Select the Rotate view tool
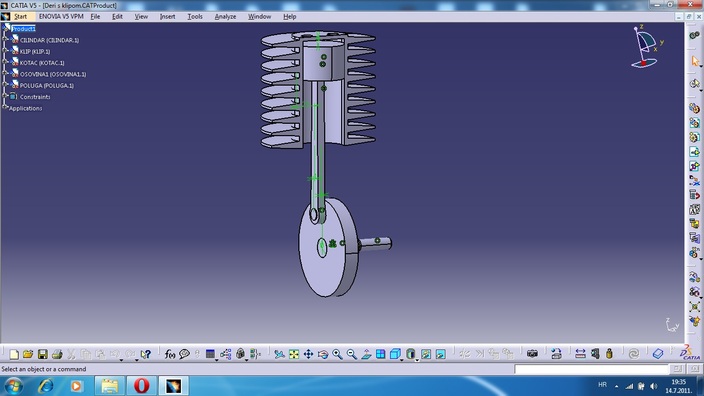Viewport: 704px width, 396px height. tap(323, 354)
